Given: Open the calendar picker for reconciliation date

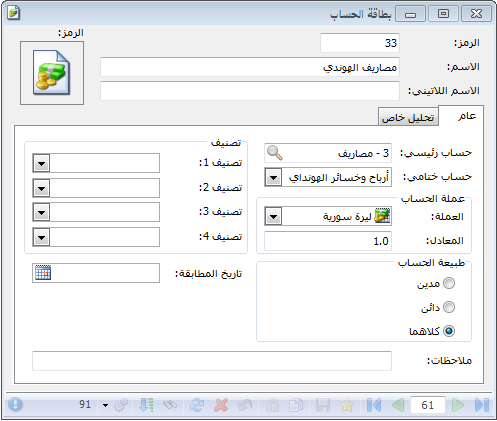Looking at the screenshot, I should (43, 273).
